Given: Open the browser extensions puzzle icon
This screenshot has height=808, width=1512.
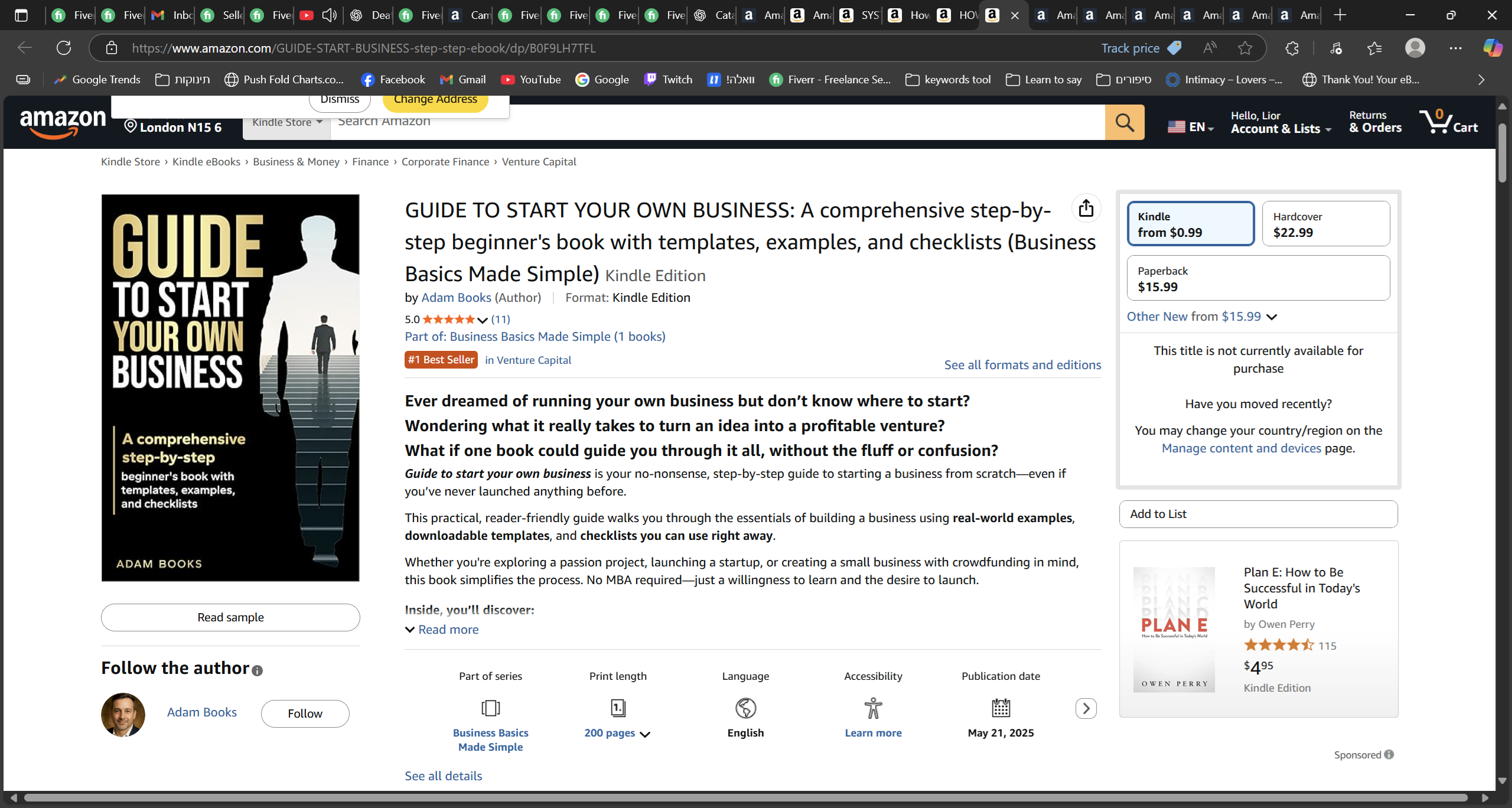Looking at the screenshot, I should point(1292,48).
